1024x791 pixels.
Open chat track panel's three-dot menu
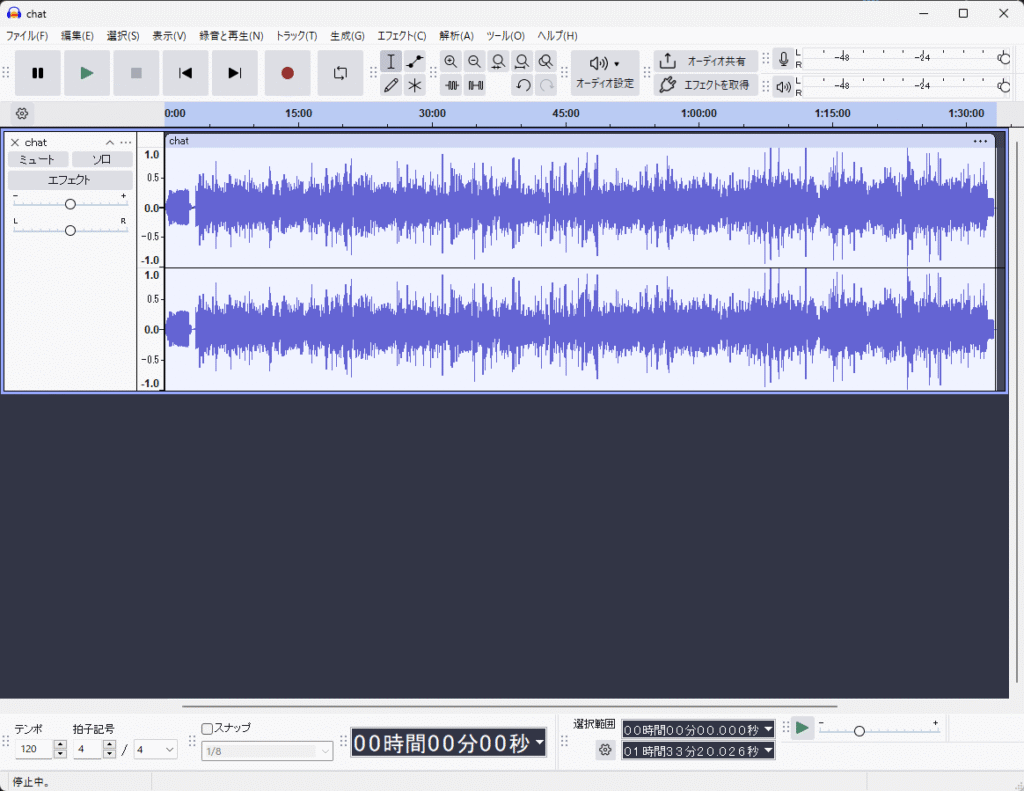[x=126, y=142]
